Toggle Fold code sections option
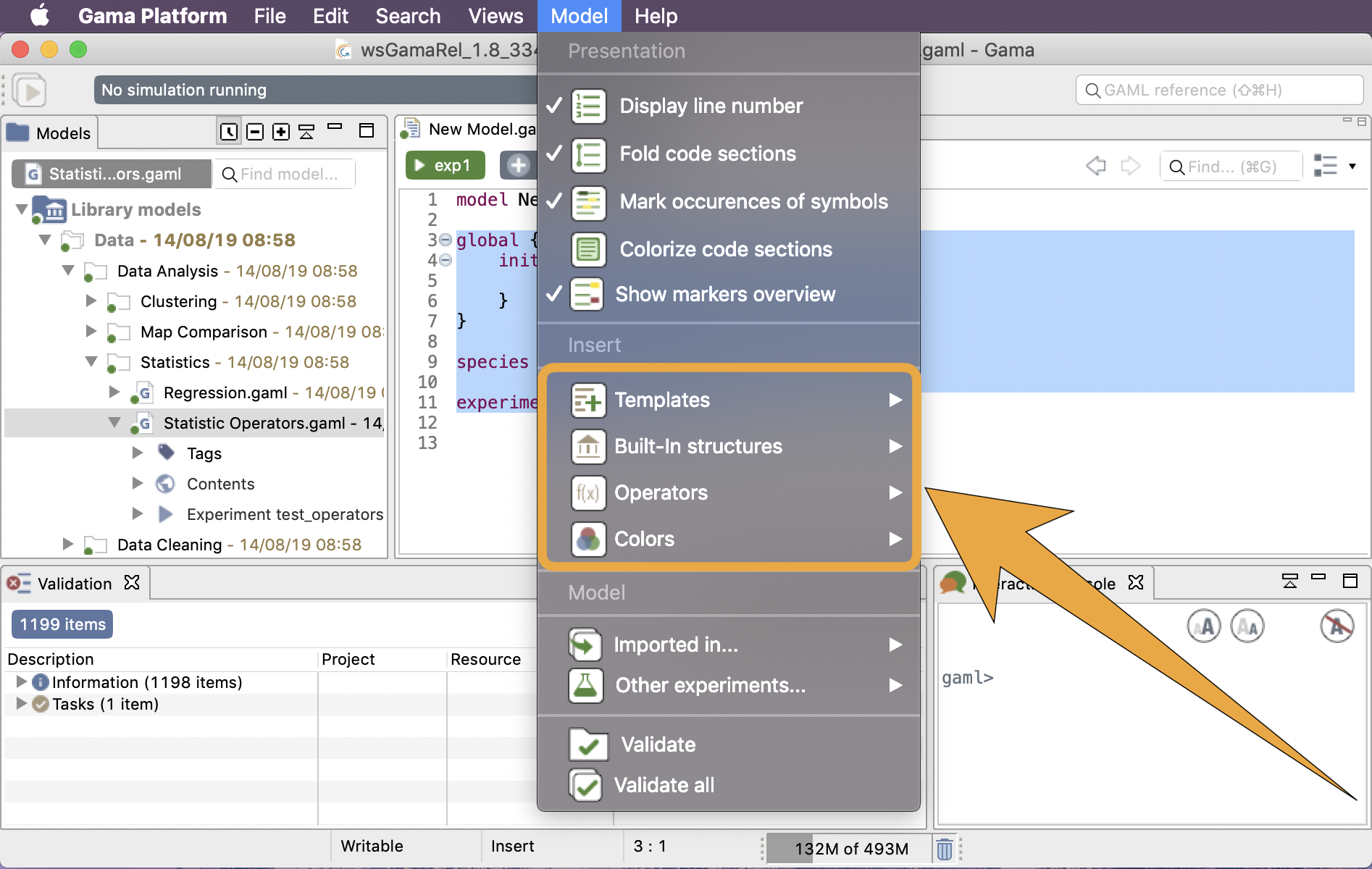 click(729, 154)
